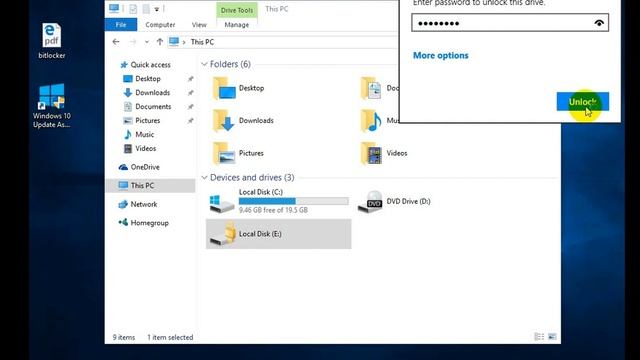Select Music note icon in navigation pane
Viewport: 640px width, 360px height.
pyautogui.click(x=128, y=134)
